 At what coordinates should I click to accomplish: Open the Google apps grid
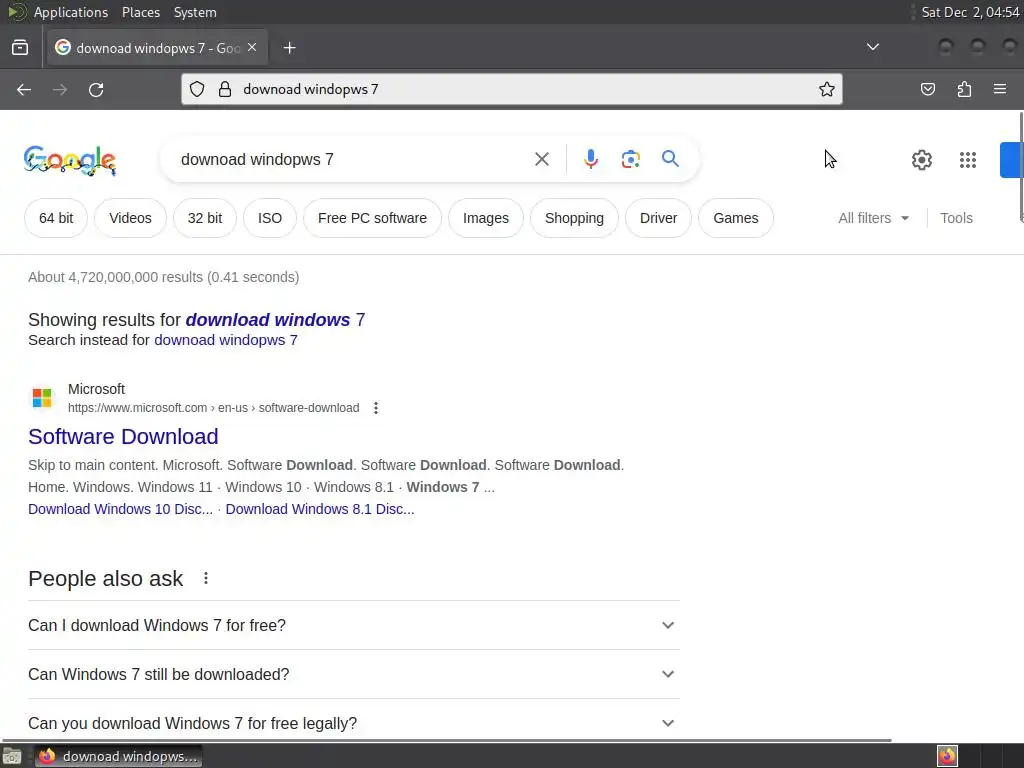pos(968,160)
